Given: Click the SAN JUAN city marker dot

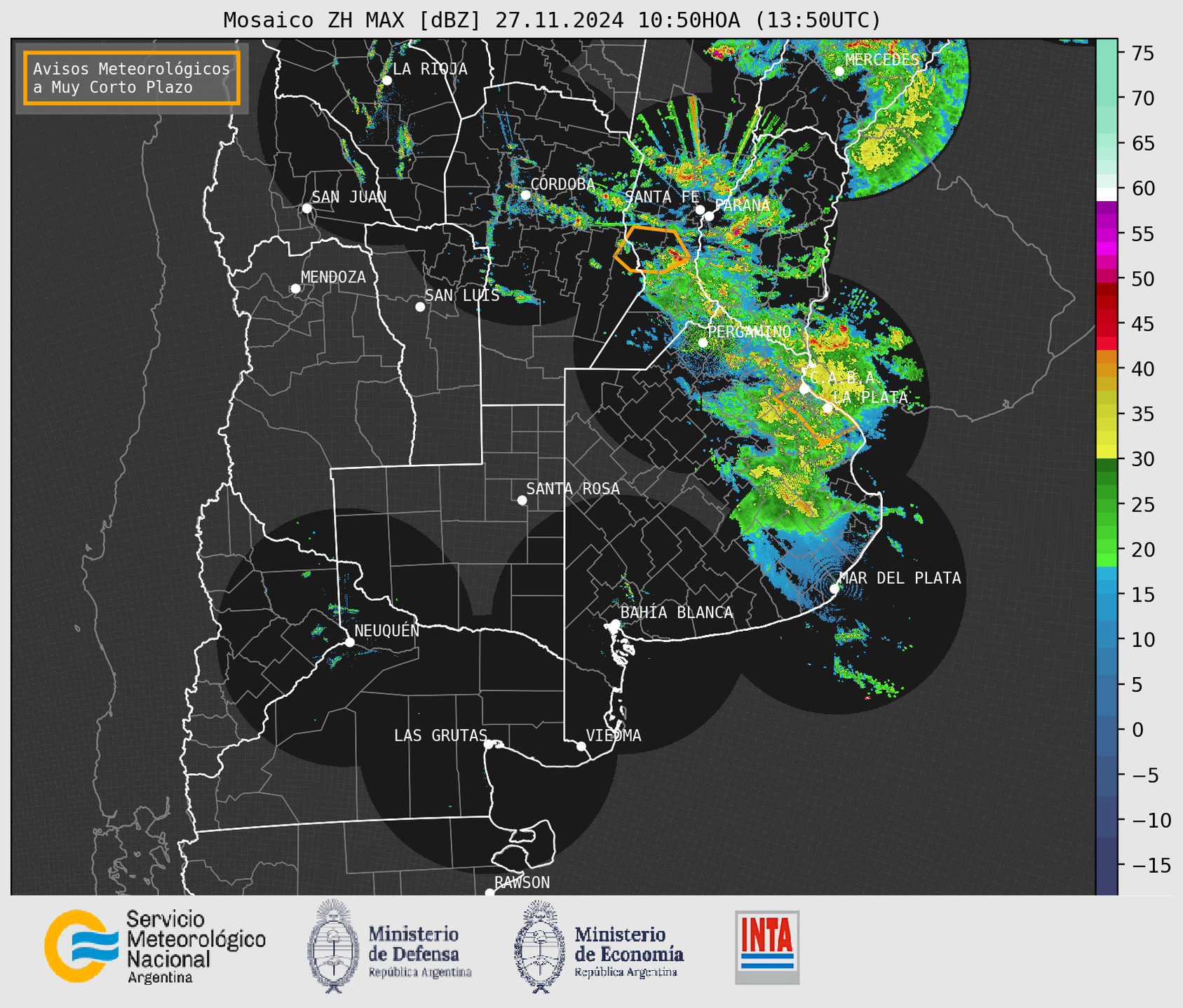Looking at the screenshot, I should coord(306,208).
